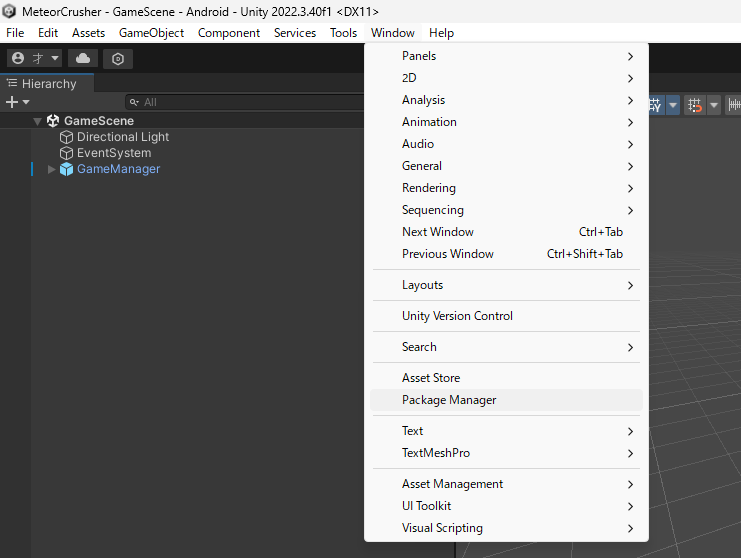Click the cloud services icon

(x=83, y=59)
